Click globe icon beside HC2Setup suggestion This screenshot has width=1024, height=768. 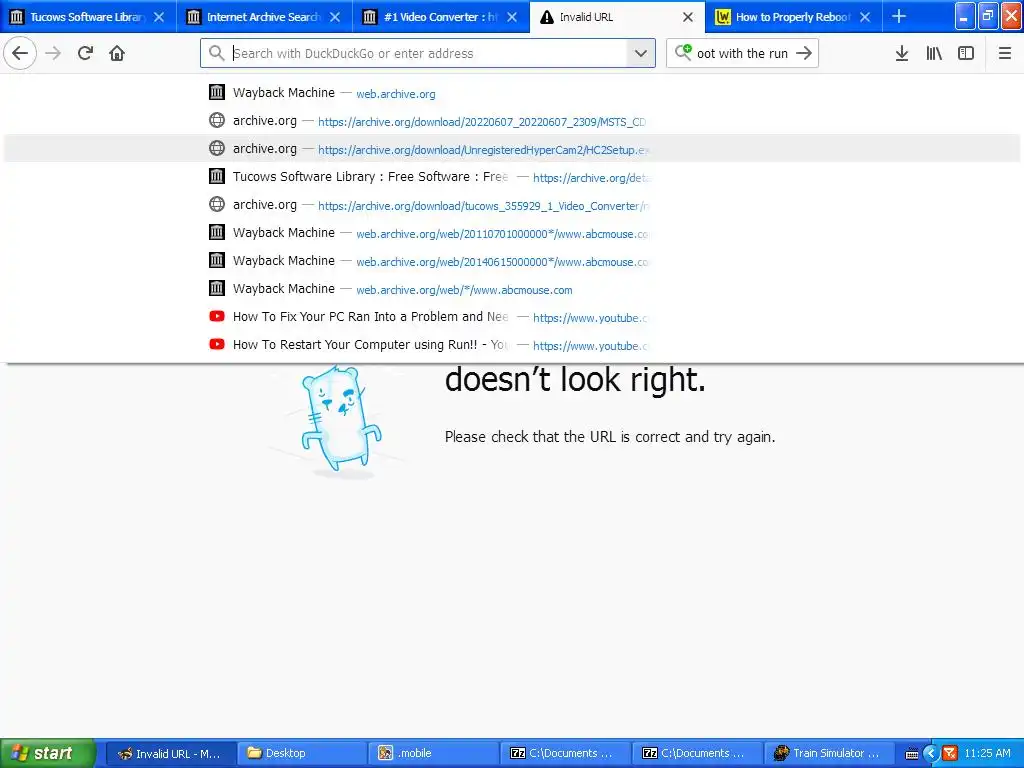click(217, 148)
